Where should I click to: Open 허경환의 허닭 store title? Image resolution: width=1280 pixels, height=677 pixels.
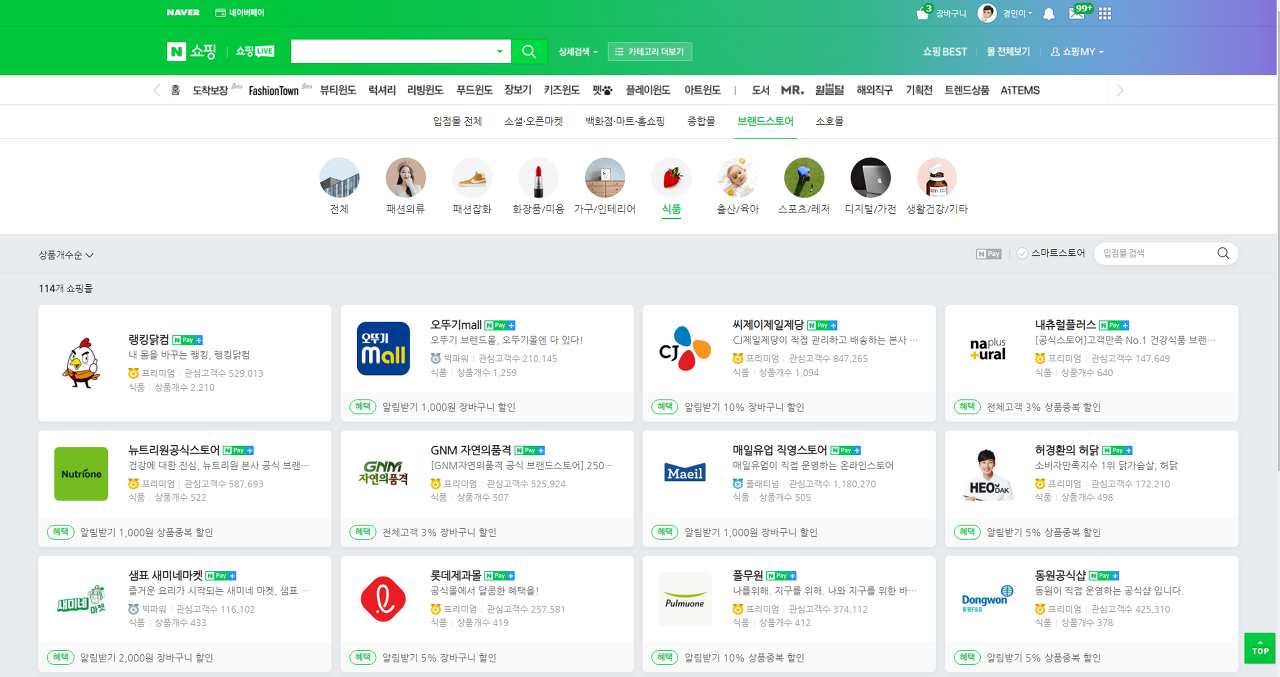pyautogui.click(x=1065, y=450)
